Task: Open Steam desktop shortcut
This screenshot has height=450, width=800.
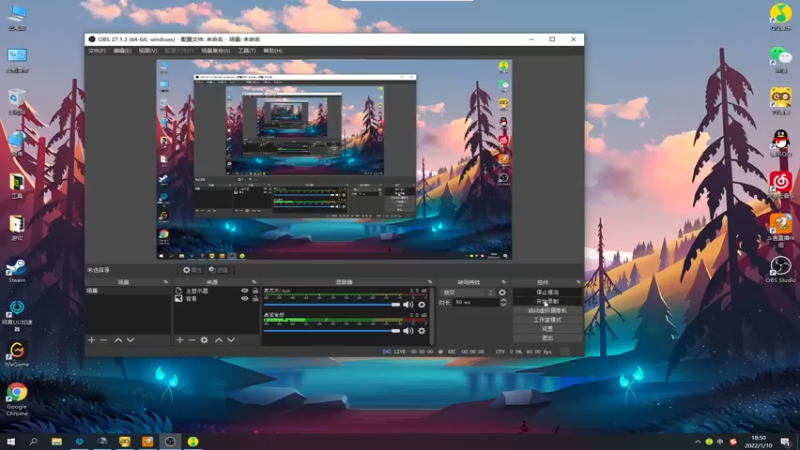Action: coord(16,270)
